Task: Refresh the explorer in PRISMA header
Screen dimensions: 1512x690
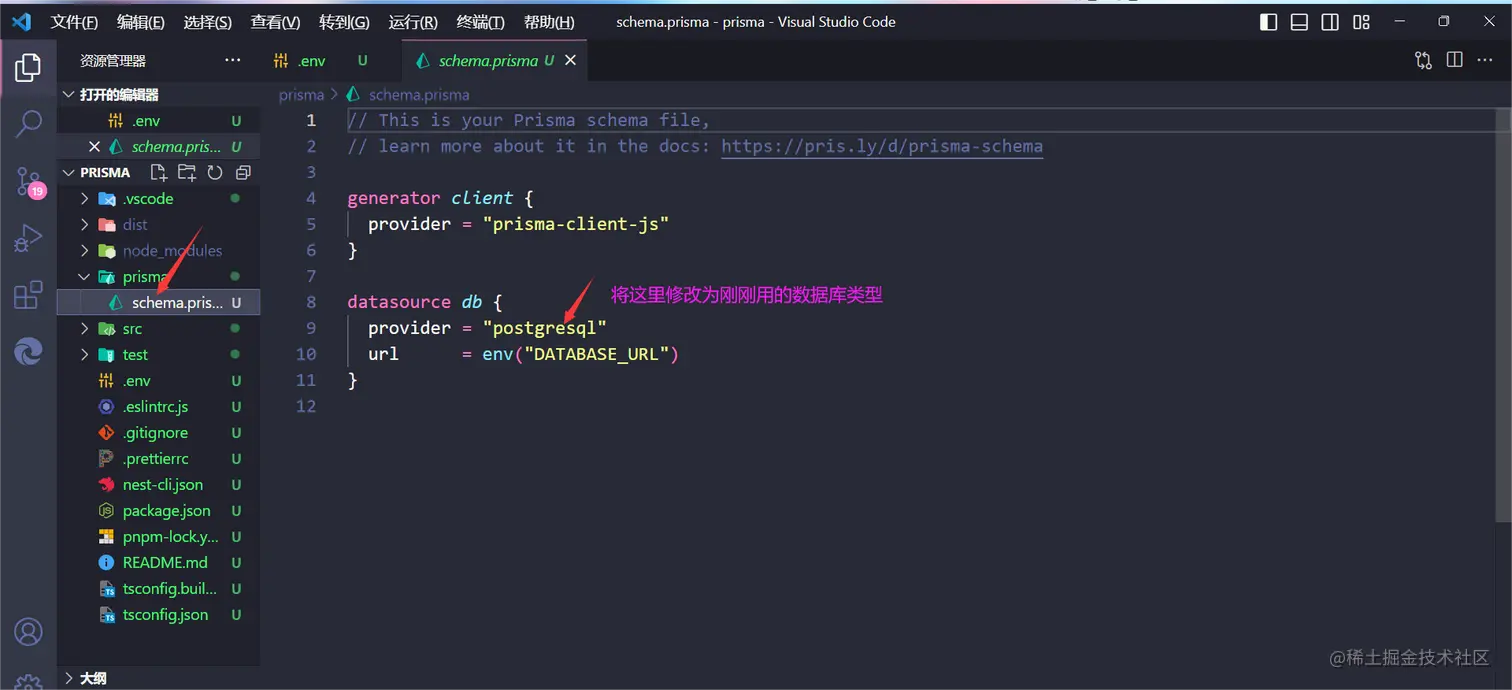Action: point(214,172)
